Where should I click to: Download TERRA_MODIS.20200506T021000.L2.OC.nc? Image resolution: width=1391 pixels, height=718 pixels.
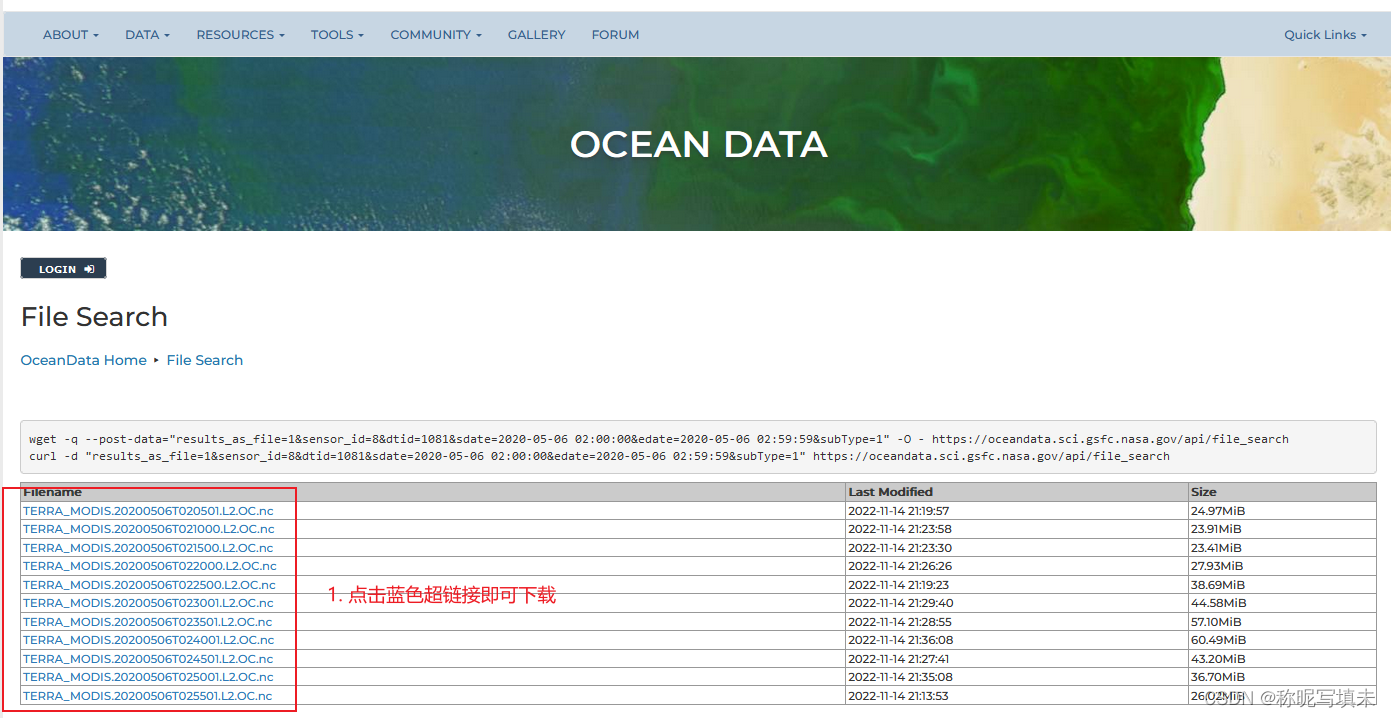point(149,529)
